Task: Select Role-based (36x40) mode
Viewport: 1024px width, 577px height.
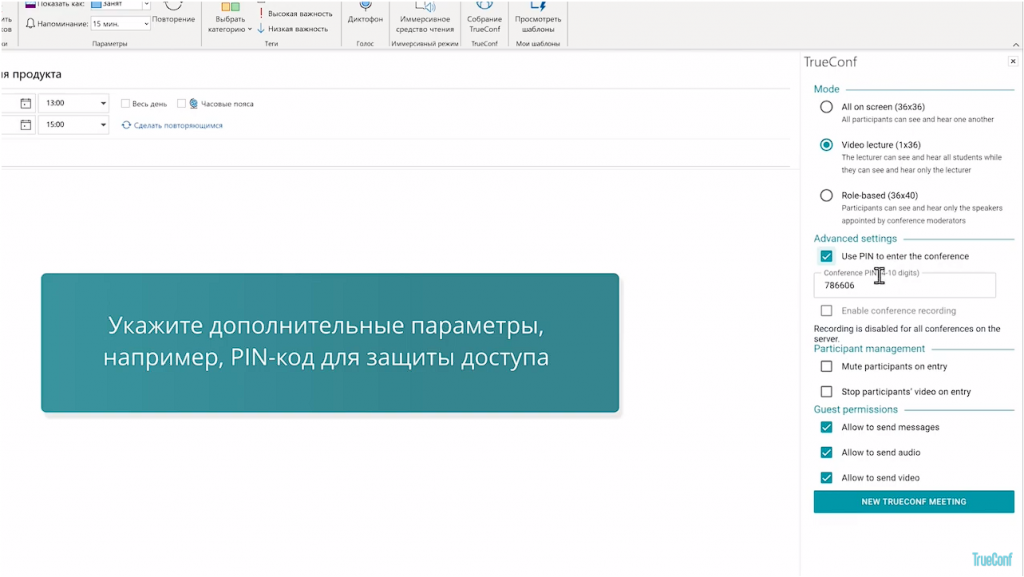Action: (826, 195)
